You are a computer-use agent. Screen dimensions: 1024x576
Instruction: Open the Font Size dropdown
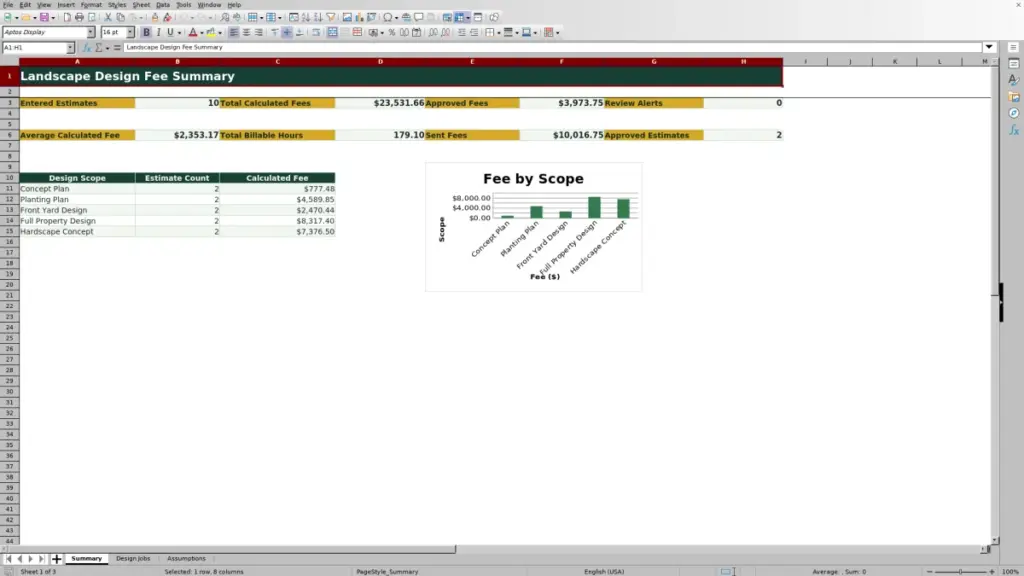[130, 32]
